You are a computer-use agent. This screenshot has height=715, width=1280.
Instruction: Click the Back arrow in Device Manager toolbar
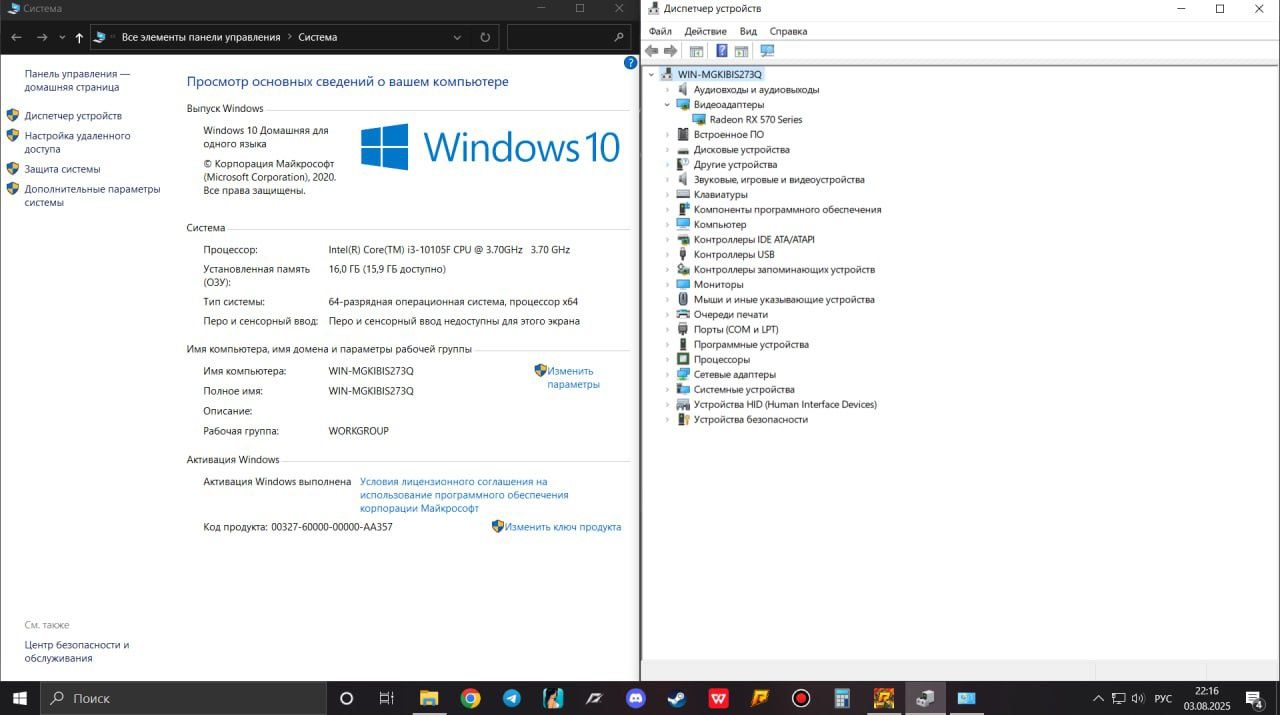pos(652,51)
